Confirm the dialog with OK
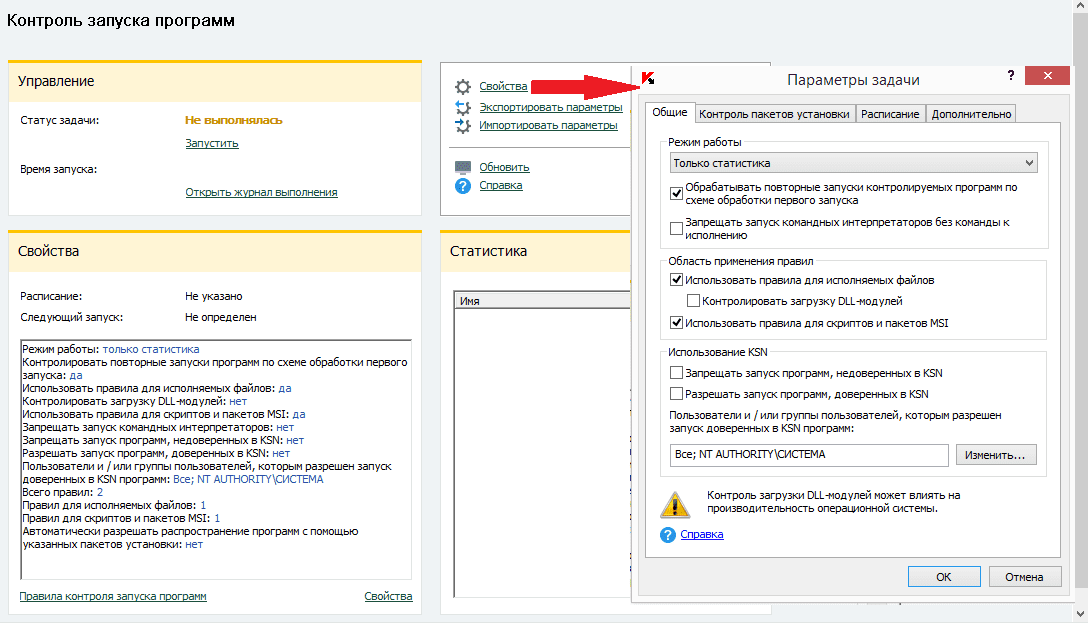1088x632 pixels. 943,577
